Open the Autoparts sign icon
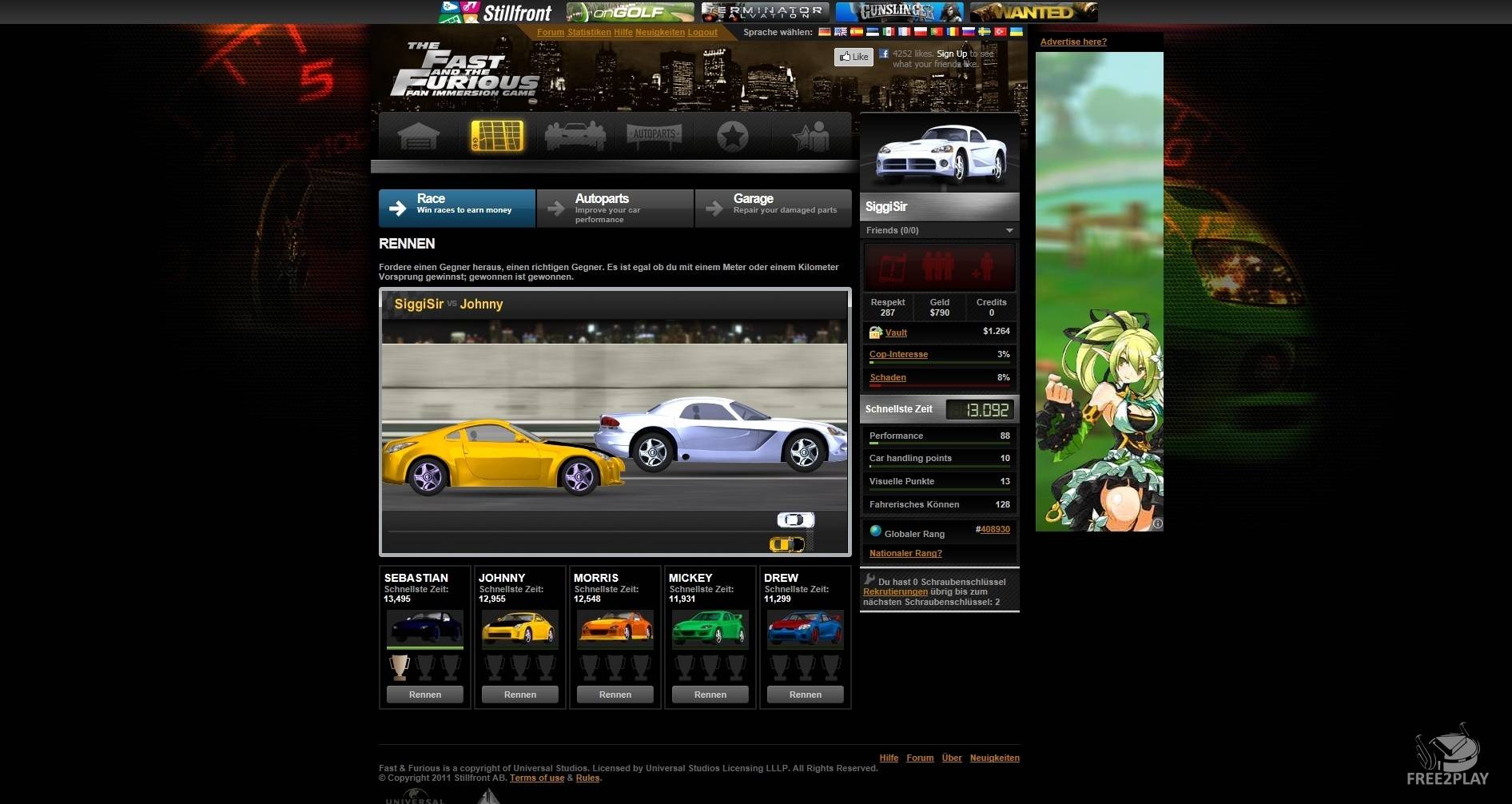 click(654, 135)
